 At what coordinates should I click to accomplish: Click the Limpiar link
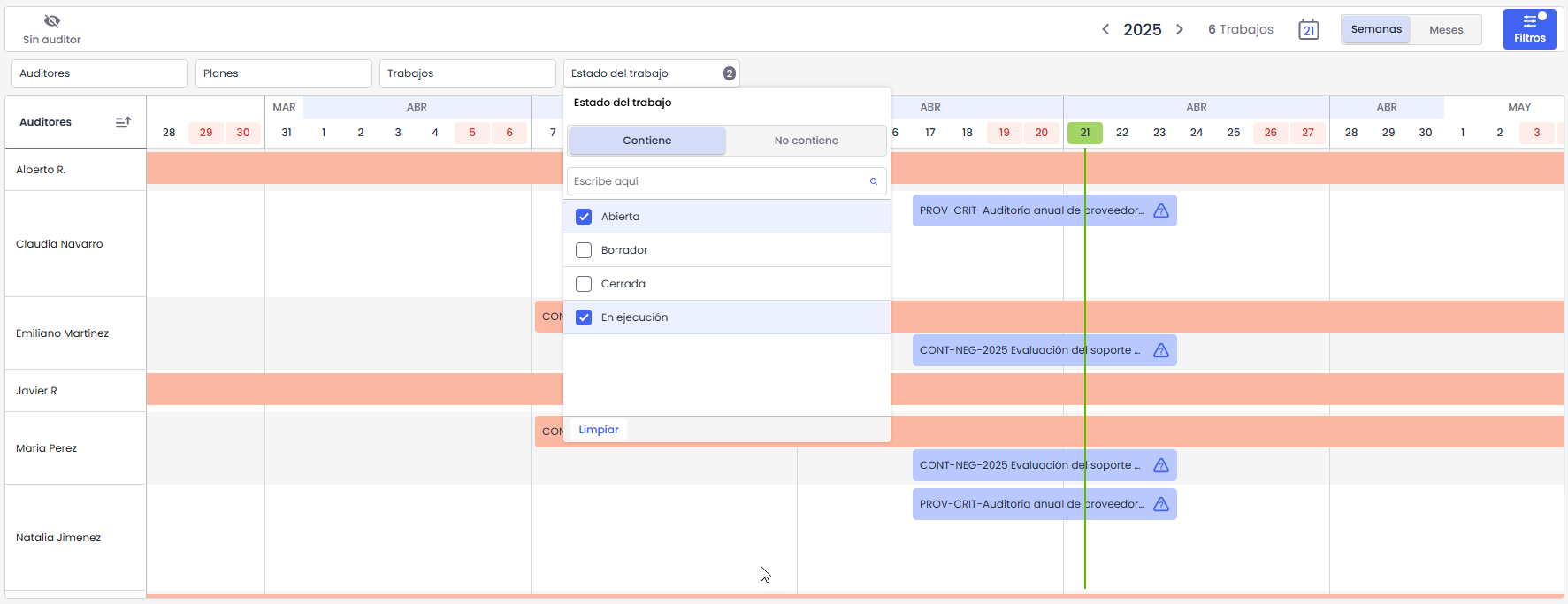(x=599, y=430)
